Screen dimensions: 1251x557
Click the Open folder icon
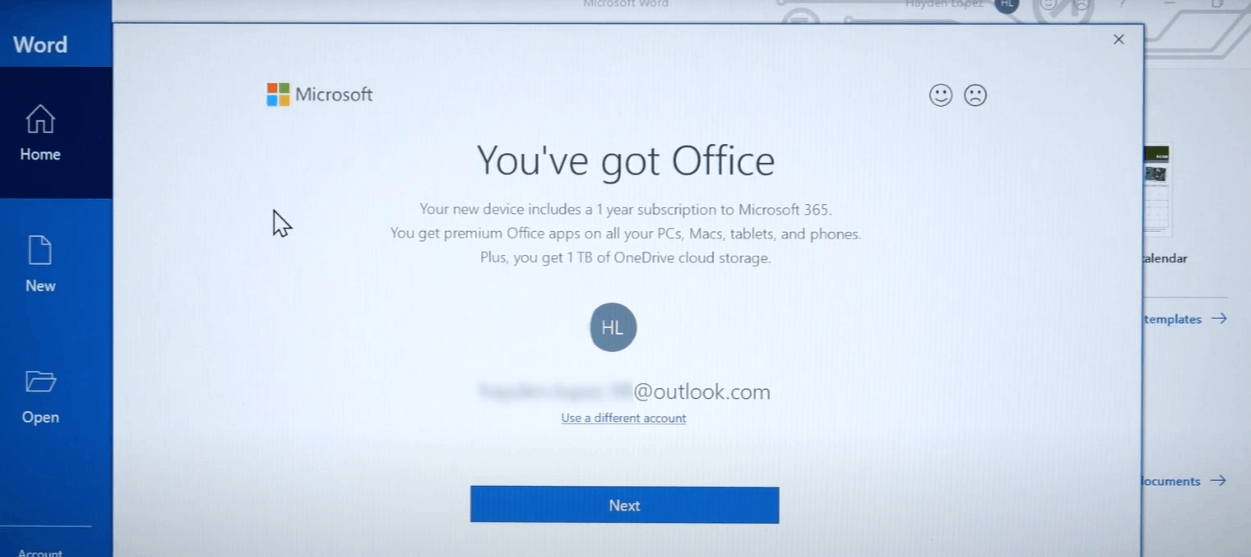[x=41, y=381]
